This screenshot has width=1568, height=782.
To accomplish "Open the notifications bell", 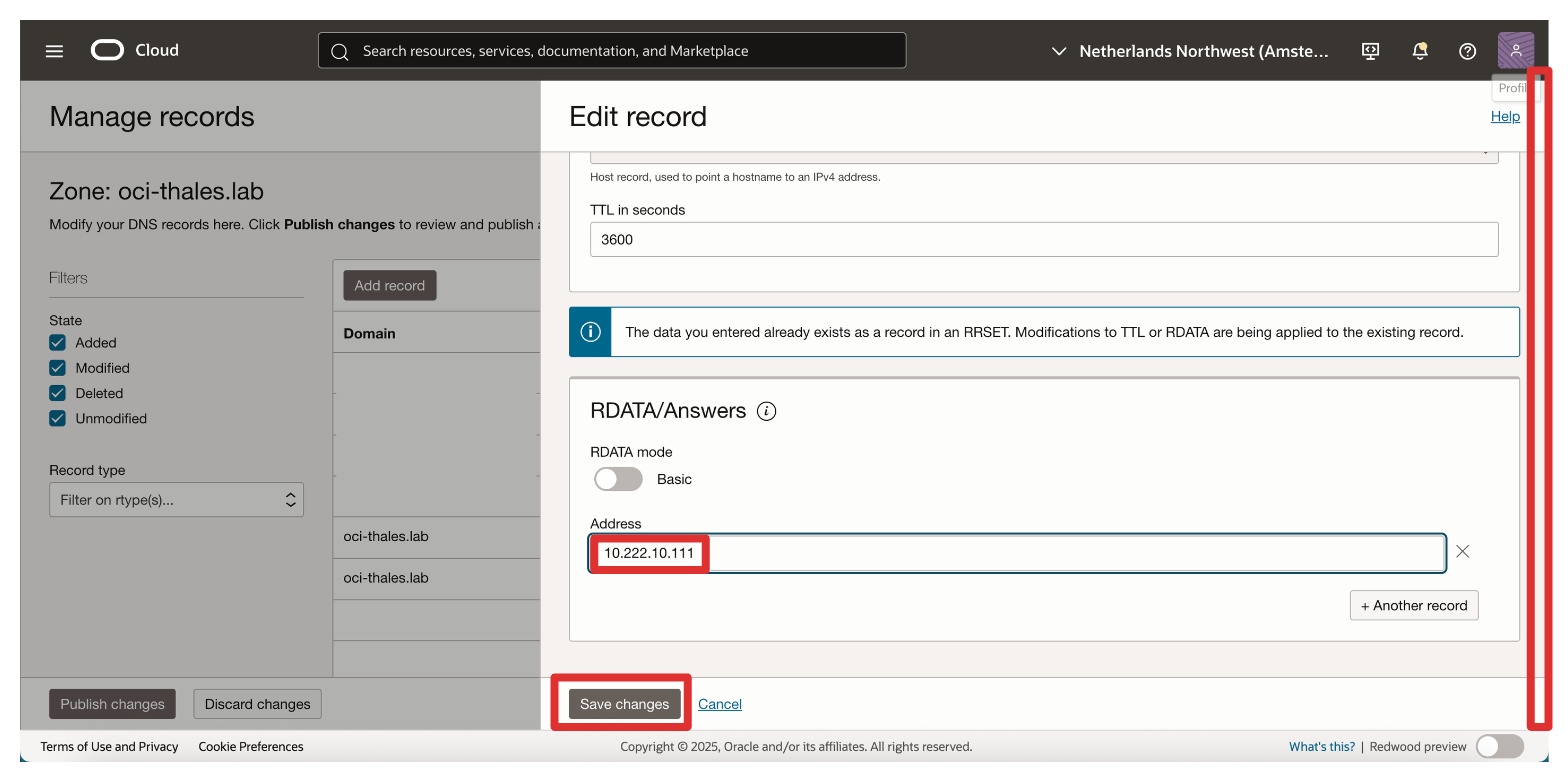I will 1419,51.
